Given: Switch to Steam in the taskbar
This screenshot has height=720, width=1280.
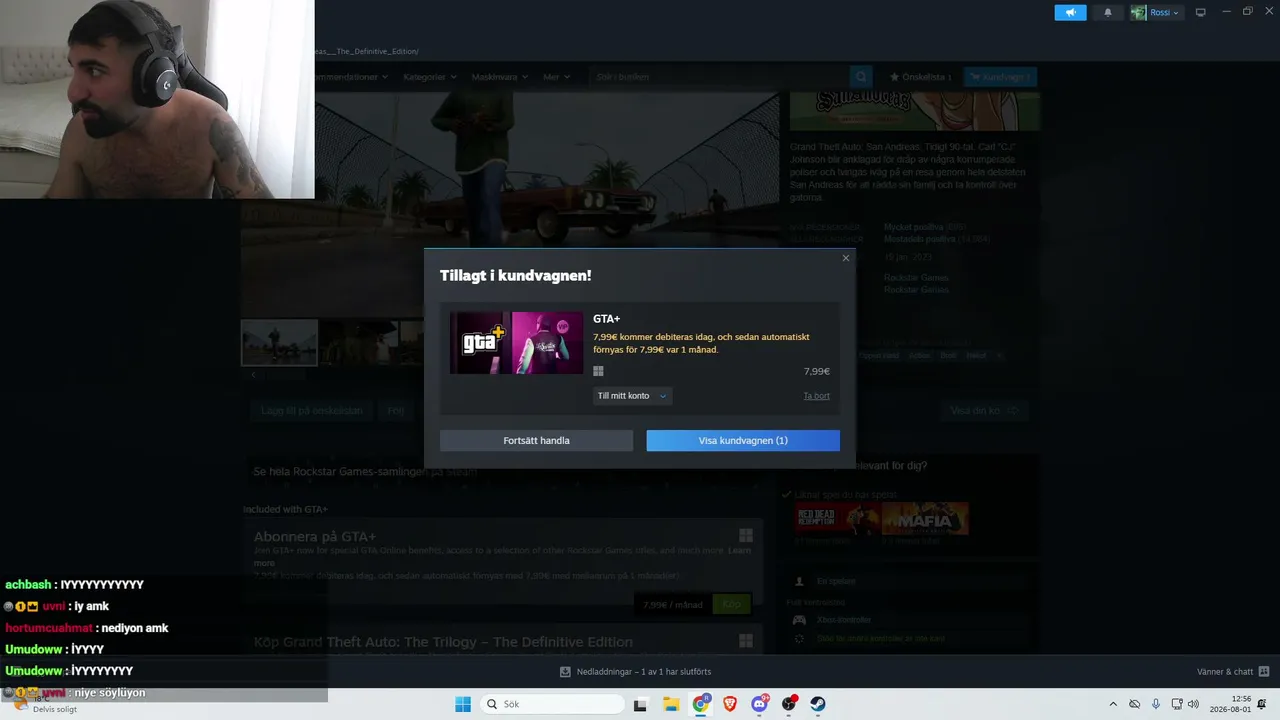Looking at the screenshot, I should tap(818, 704).
